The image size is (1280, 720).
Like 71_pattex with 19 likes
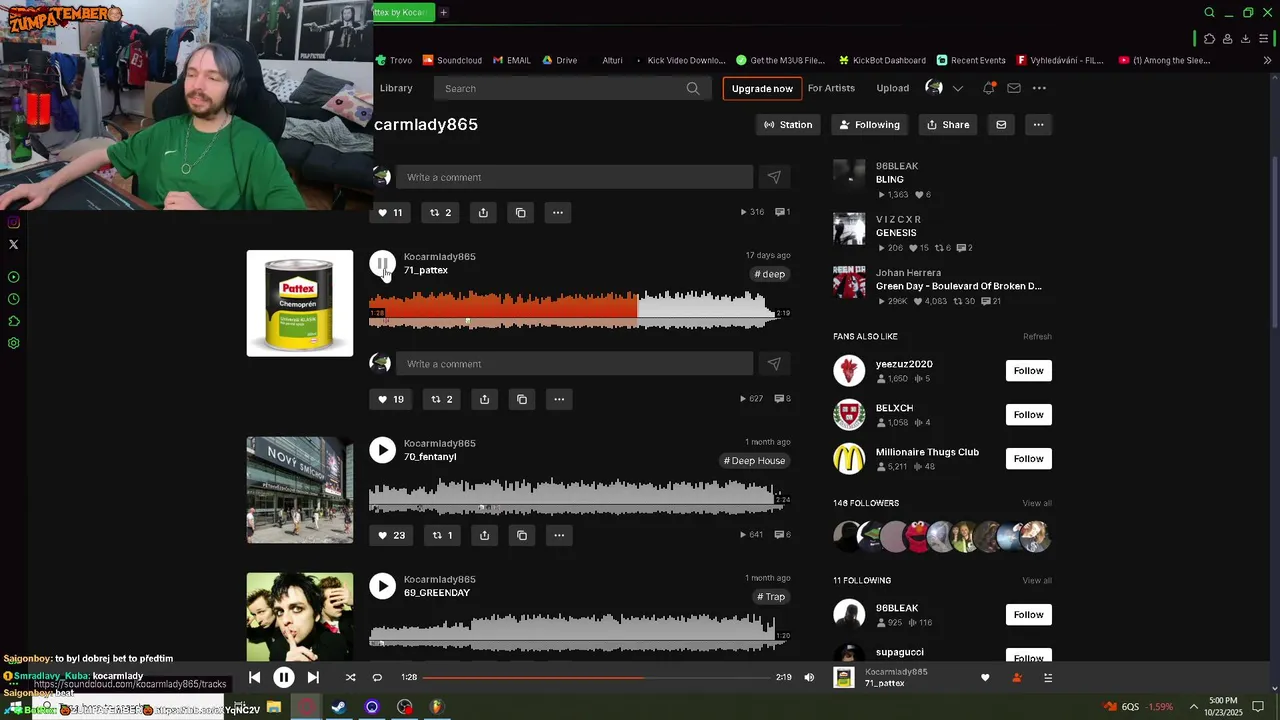[x=390, y=399]
